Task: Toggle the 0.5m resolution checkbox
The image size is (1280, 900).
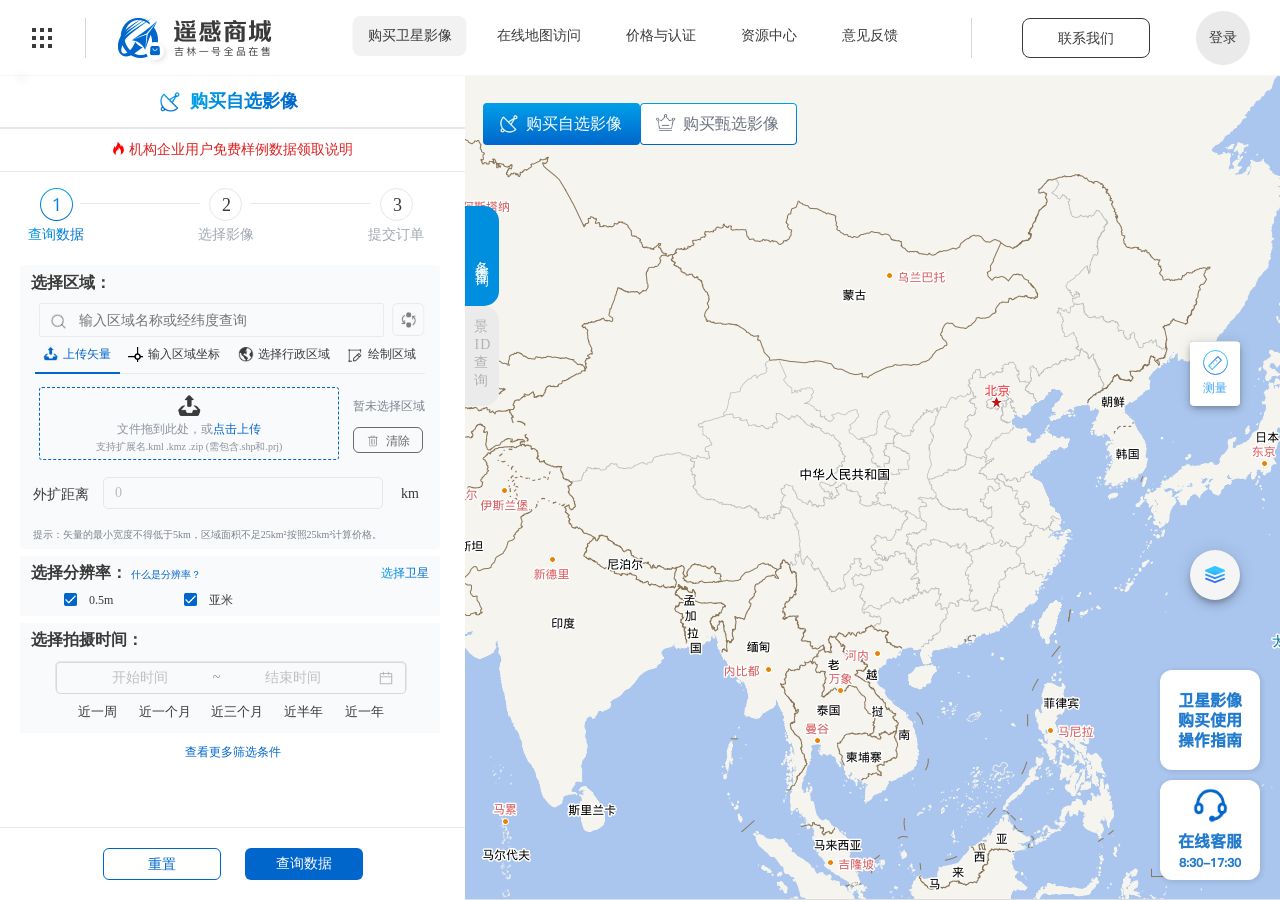Action: (70, 600)
